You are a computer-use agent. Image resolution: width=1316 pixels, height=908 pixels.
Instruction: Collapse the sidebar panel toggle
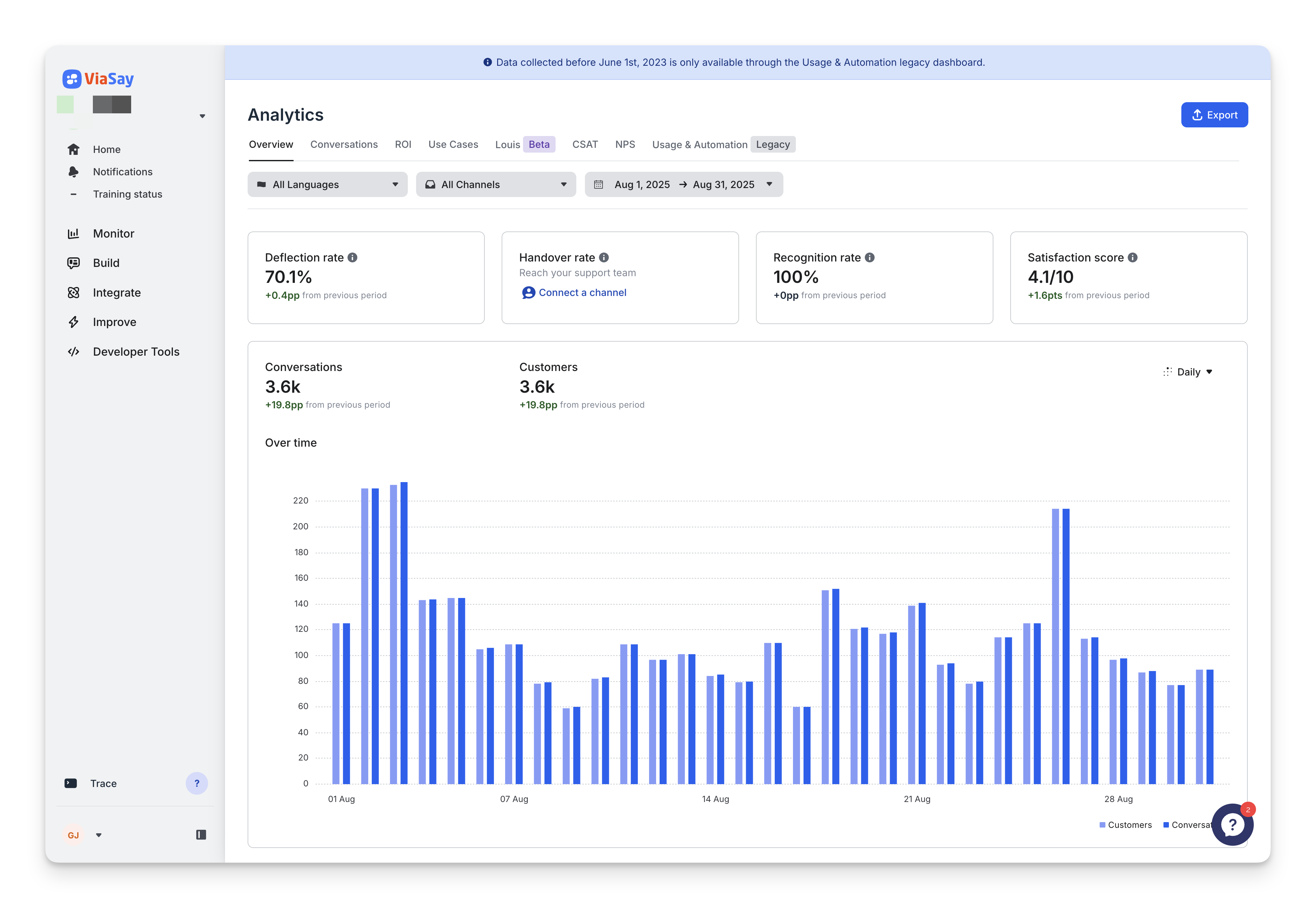(x=201, y=835)
